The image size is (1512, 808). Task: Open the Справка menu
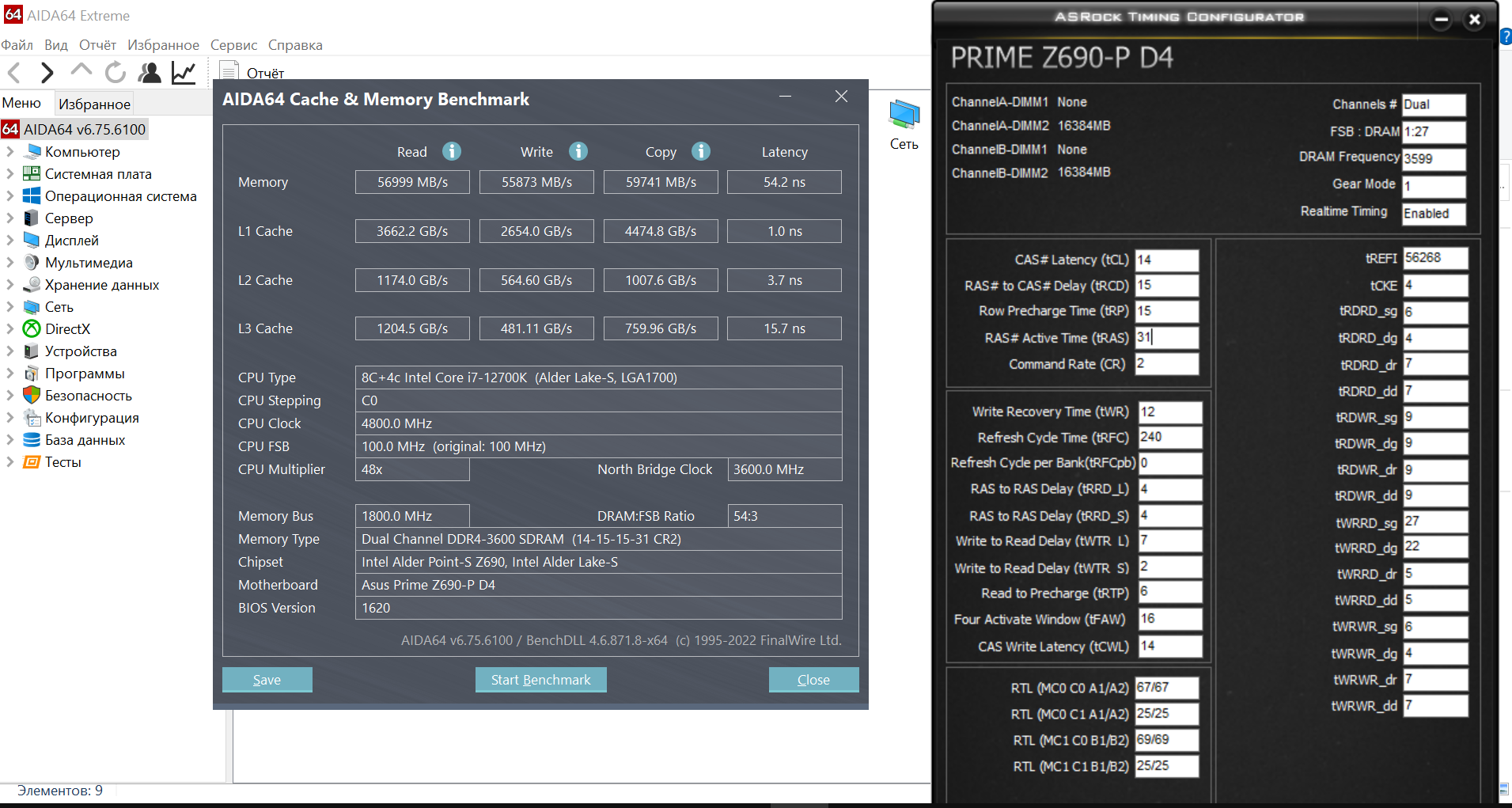point(295,45)
